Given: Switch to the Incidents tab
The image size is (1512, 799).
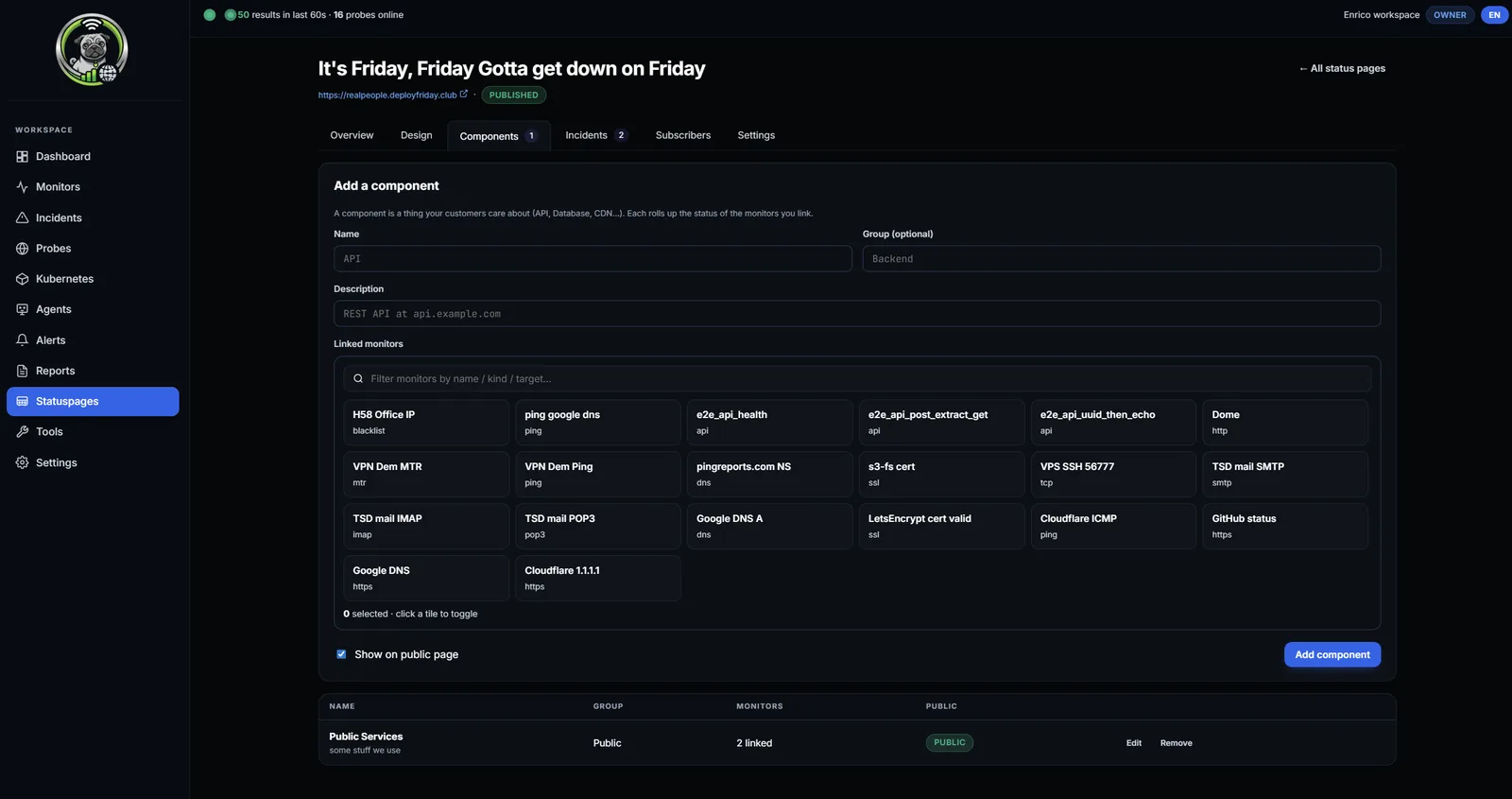Looking at the screenshot, I should 596,135.
